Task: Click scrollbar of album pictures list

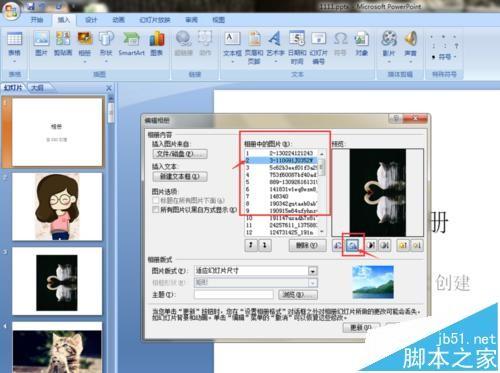Action: pos(322,193)
